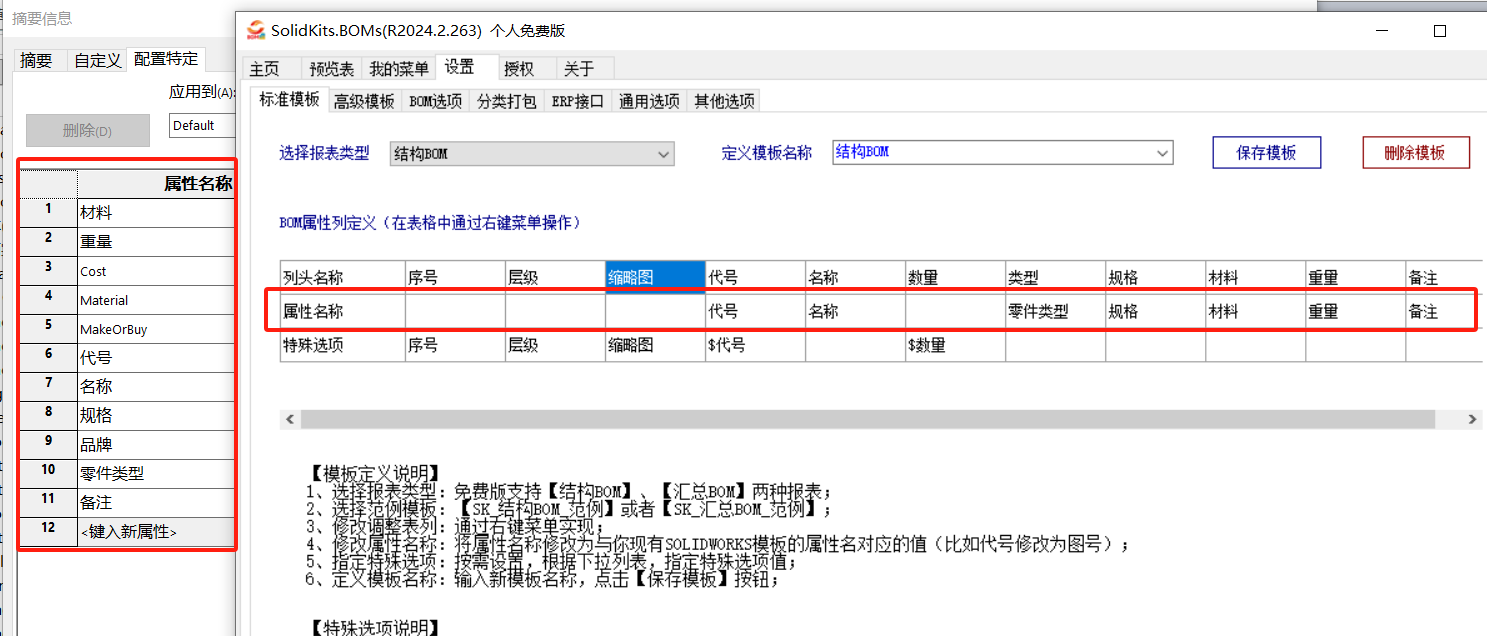This screenshot has height=636, width=1487.
Task: Click the right arrow of horizontal scrollbar
Action: pos(1471,419)
